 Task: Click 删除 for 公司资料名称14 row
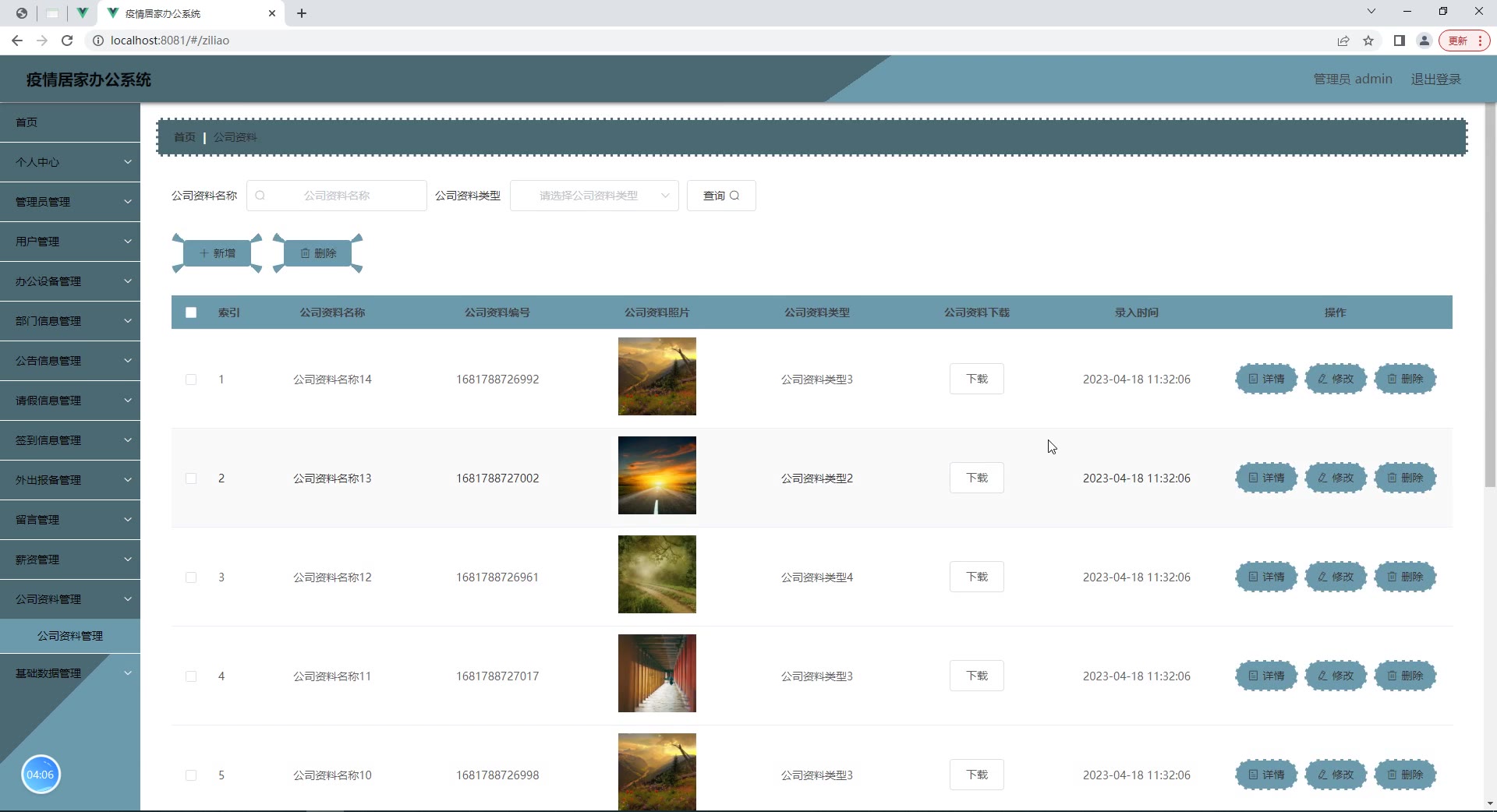pos(1405,379)
